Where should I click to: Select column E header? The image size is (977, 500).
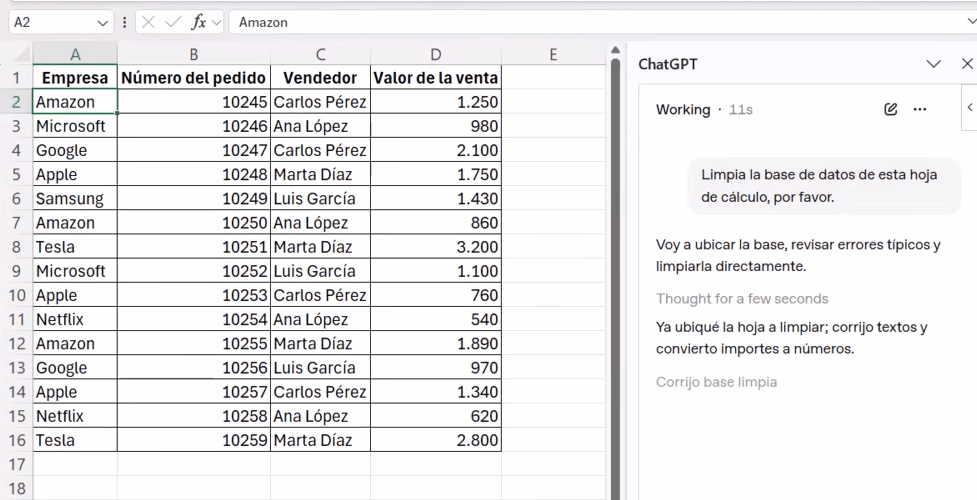[553, 54]
